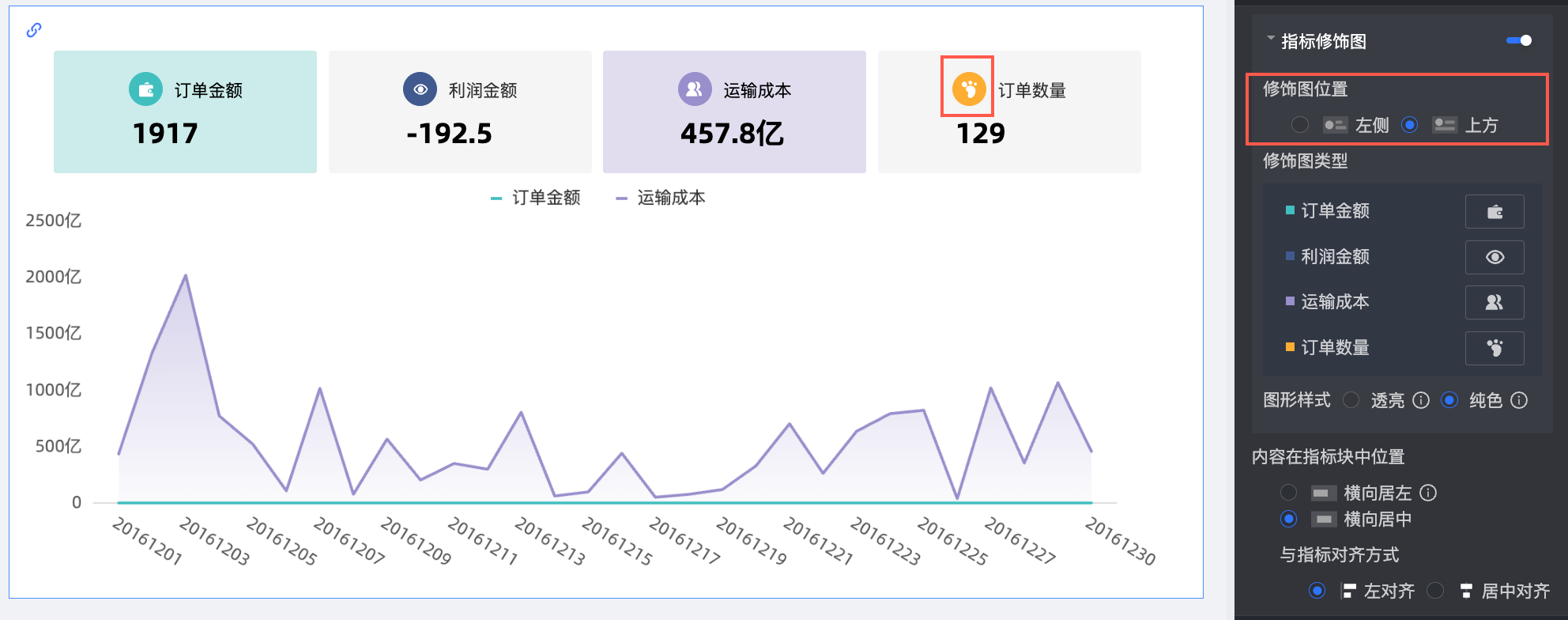Open wallet icon picker for 订单金额
This screenshot has height=620, width=1568.
[x=1494, y=212]
